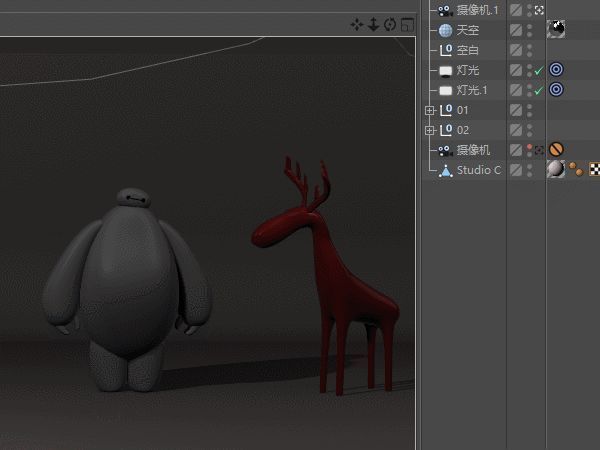
Task: Expand the 01 group
Action: coord(430,111)
